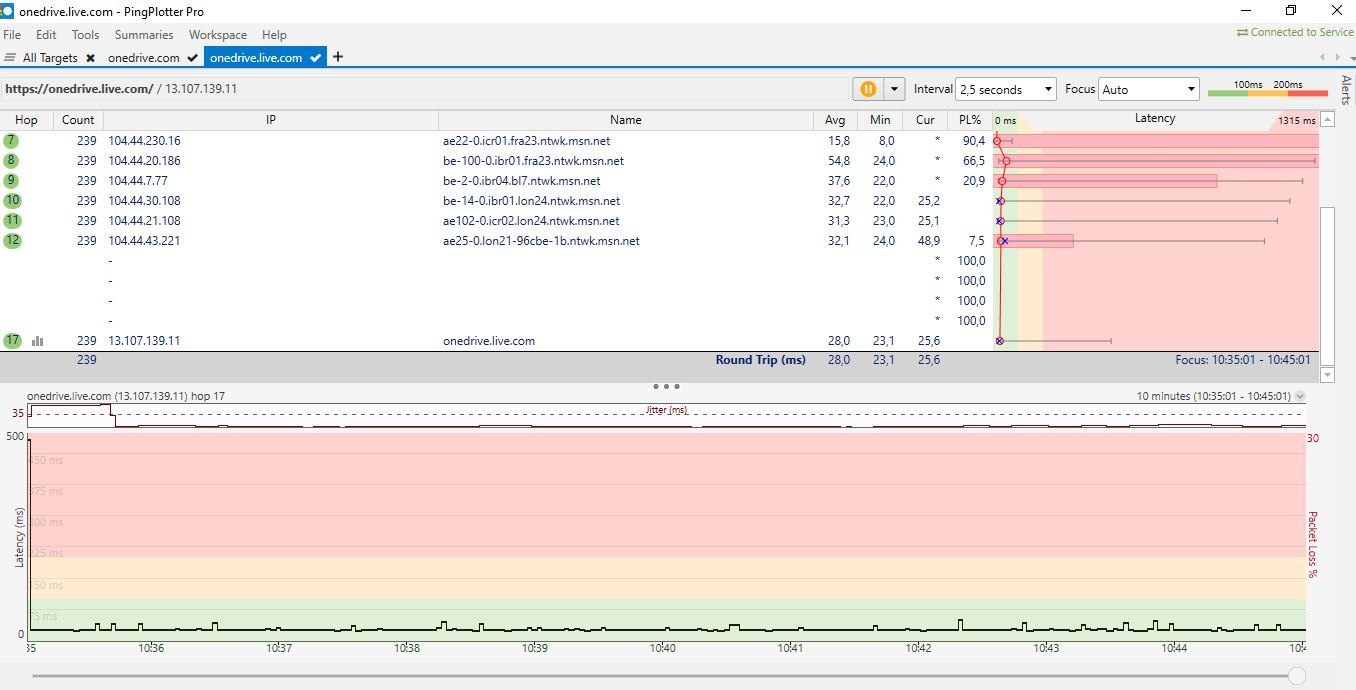Pause the trace with the orange pause button
This screenshot has width=1356, height=690.
868,89
